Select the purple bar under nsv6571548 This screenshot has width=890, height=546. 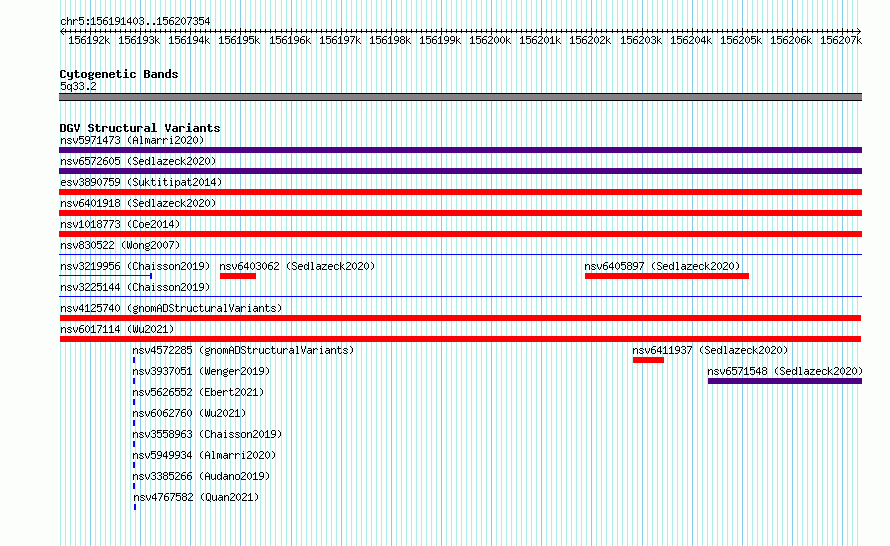785,381
